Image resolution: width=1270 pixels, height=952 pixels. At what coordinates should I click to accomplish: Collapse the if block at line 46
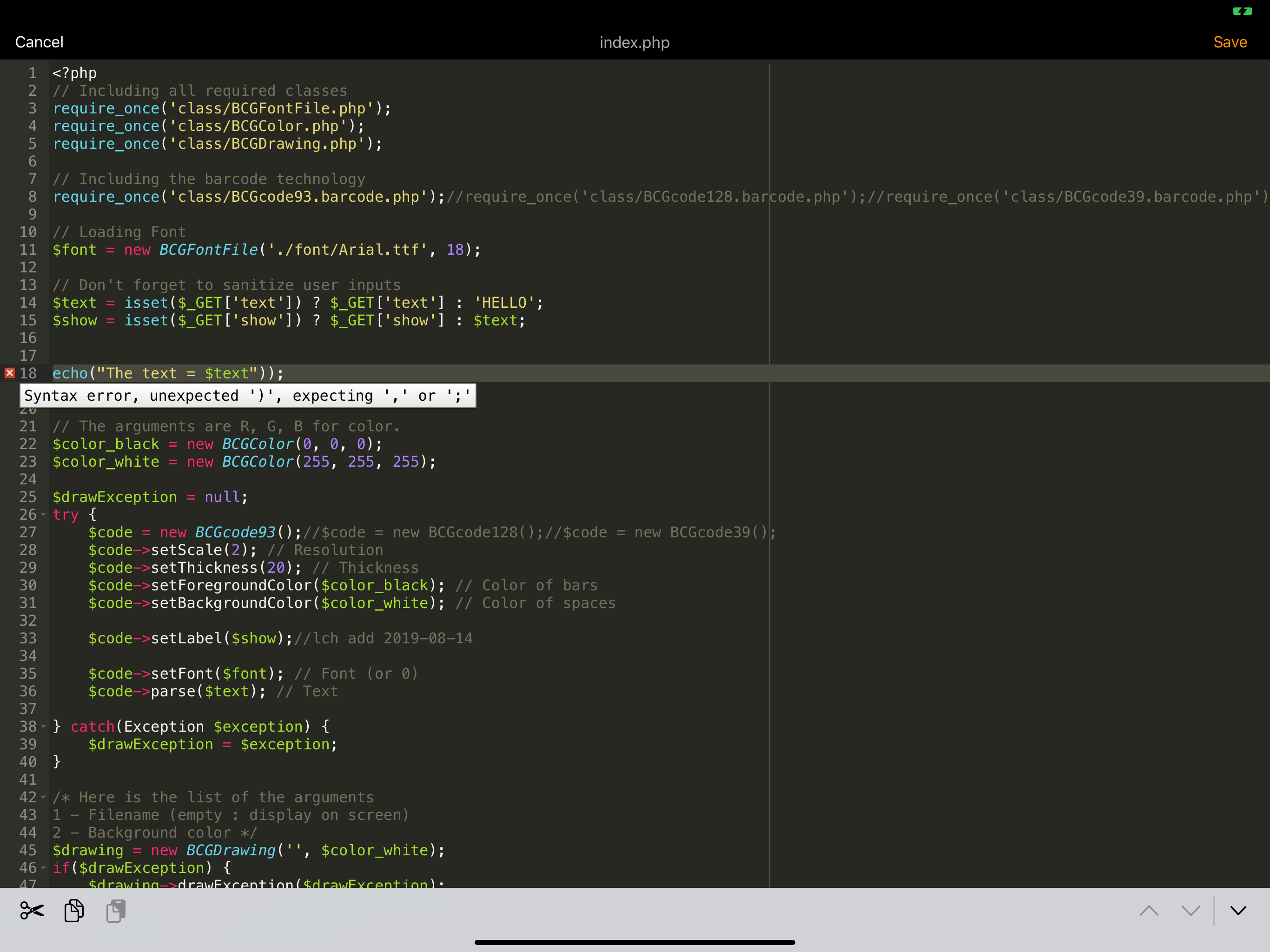tap(43, 867)
